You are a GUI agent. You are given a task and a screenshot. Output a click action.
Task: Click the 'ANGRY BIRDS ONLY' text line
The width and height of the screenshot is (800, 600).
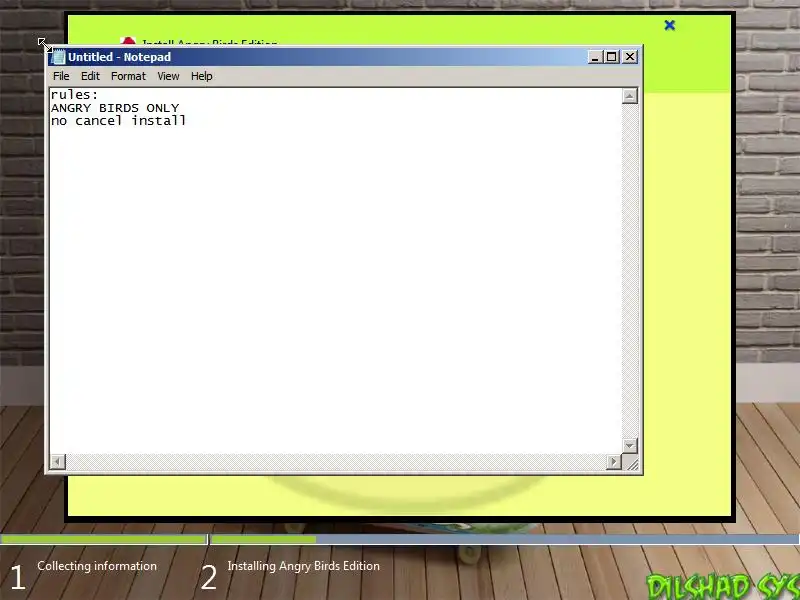[x=115, y=108]
